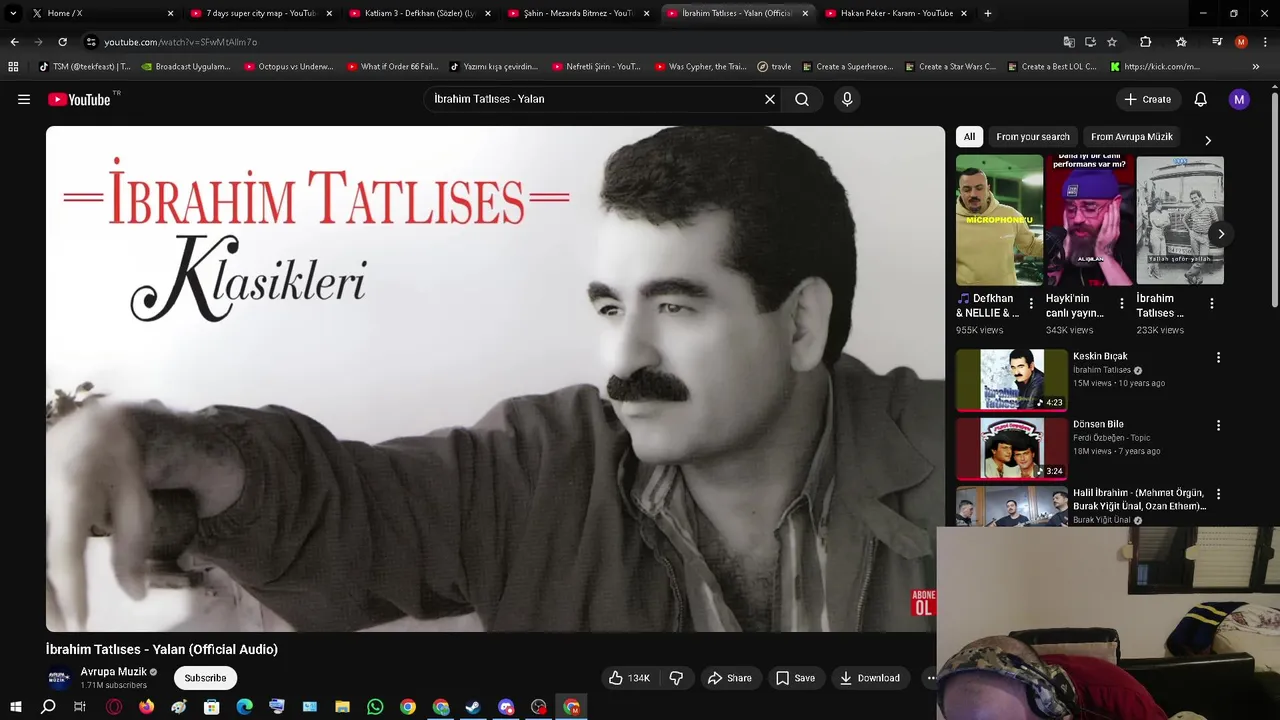
Task: Open Create menu on YouTube
Action: click(x=1147, y=99)
